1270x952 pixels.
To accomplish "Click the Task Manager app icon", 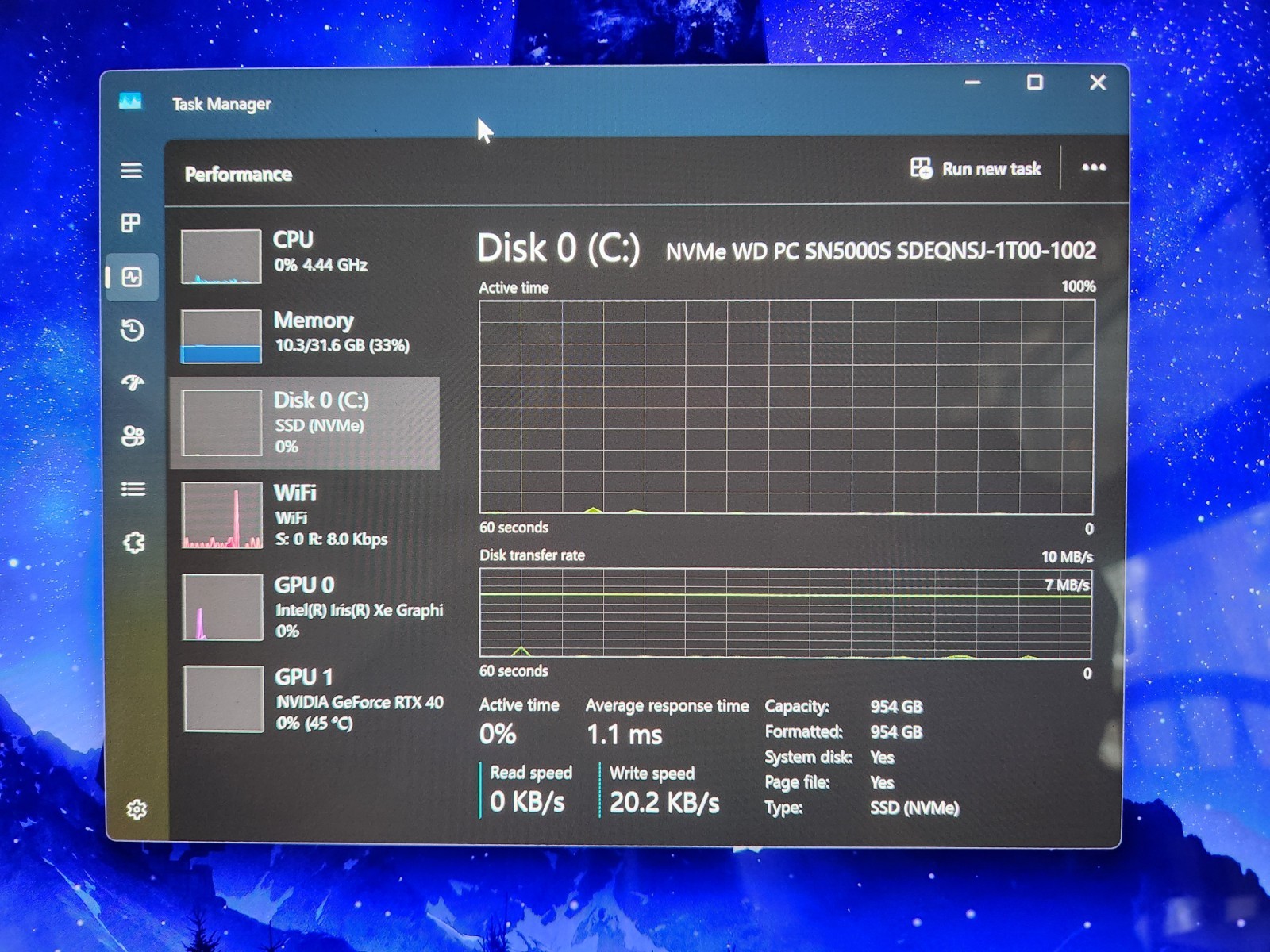I will (130, 102).
